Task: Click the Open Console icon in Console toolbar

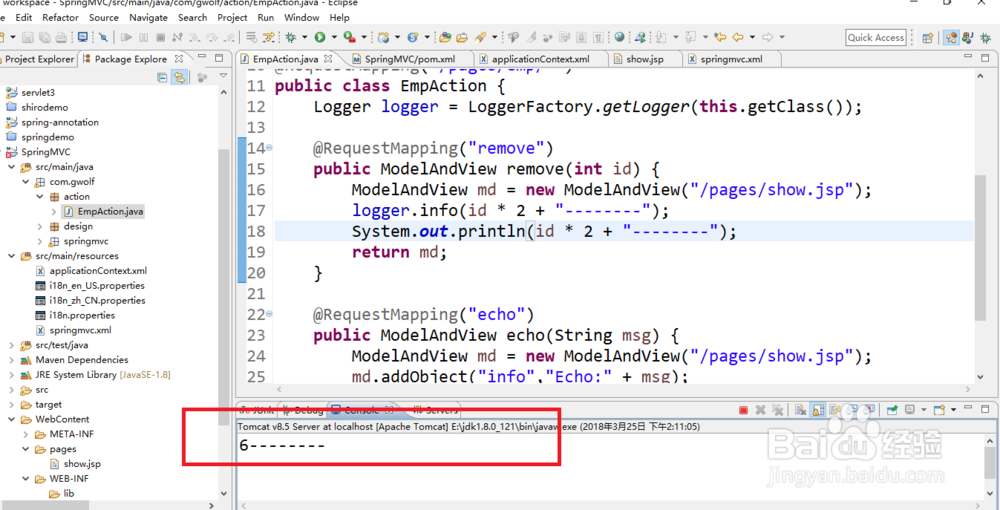Action: [939, 410]
